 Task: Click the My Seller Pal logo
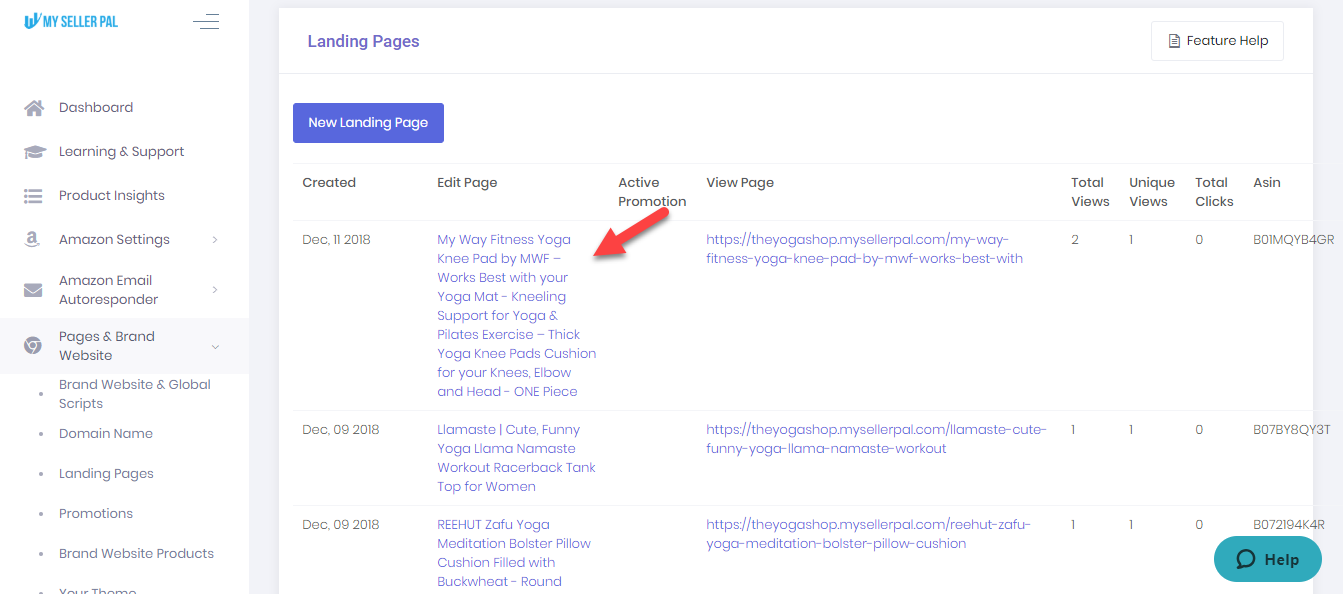click(70, 21)
